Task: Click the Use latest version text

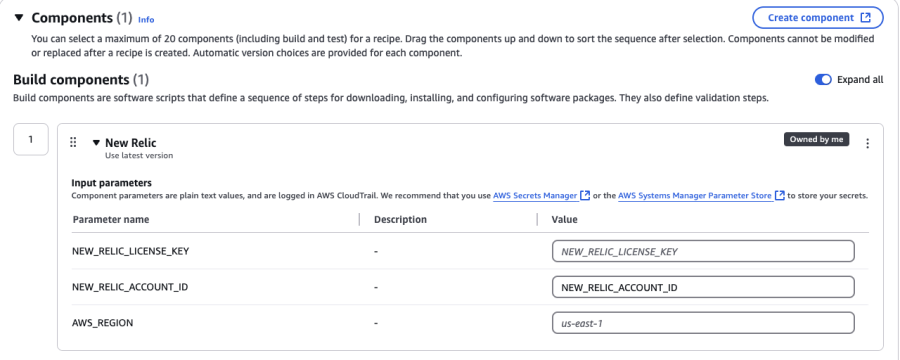Action: [x=139, y=155]
